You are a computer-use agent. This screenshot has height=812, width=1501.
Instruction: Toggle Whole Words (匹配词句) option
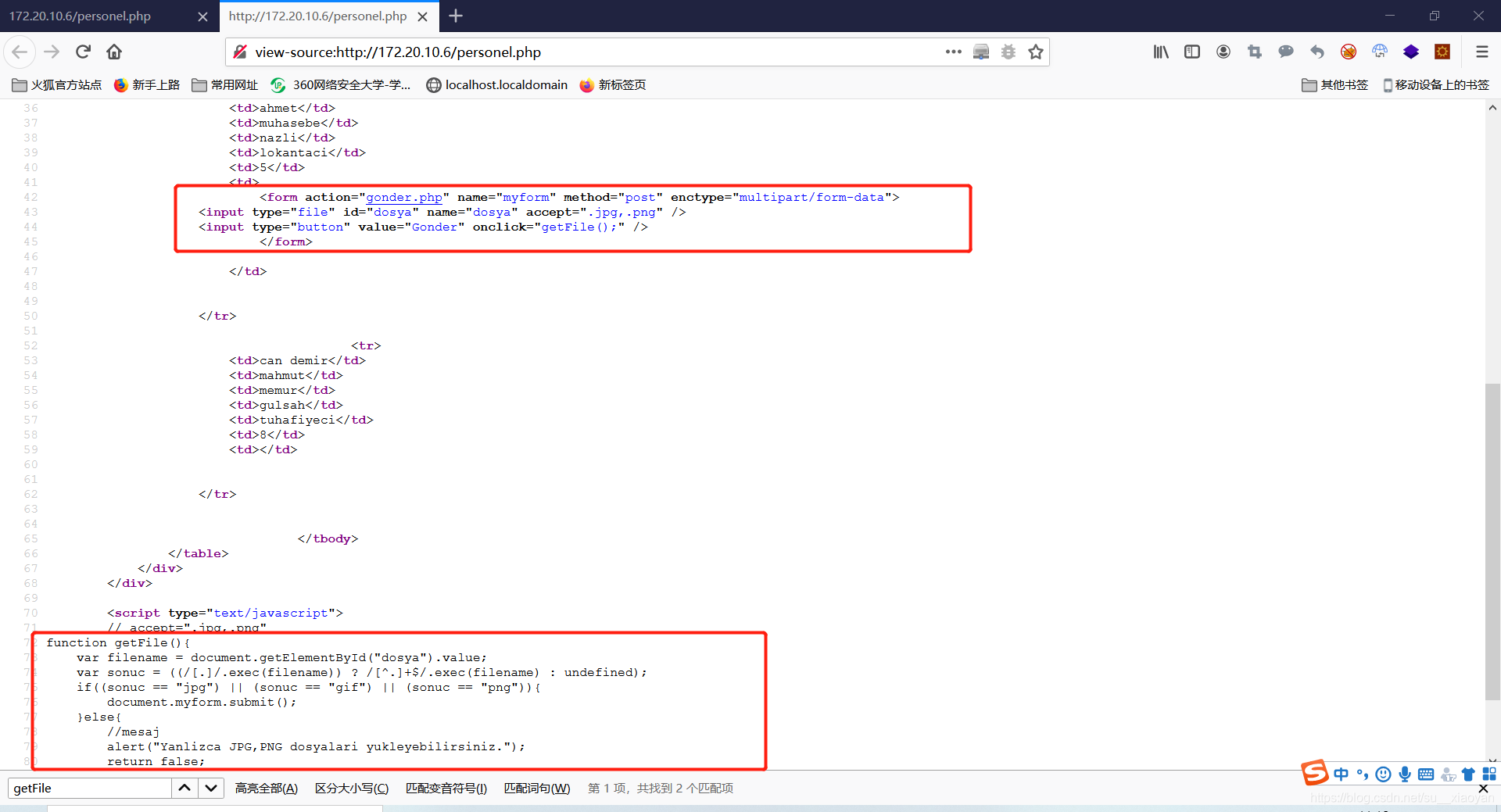coord(537,788)
